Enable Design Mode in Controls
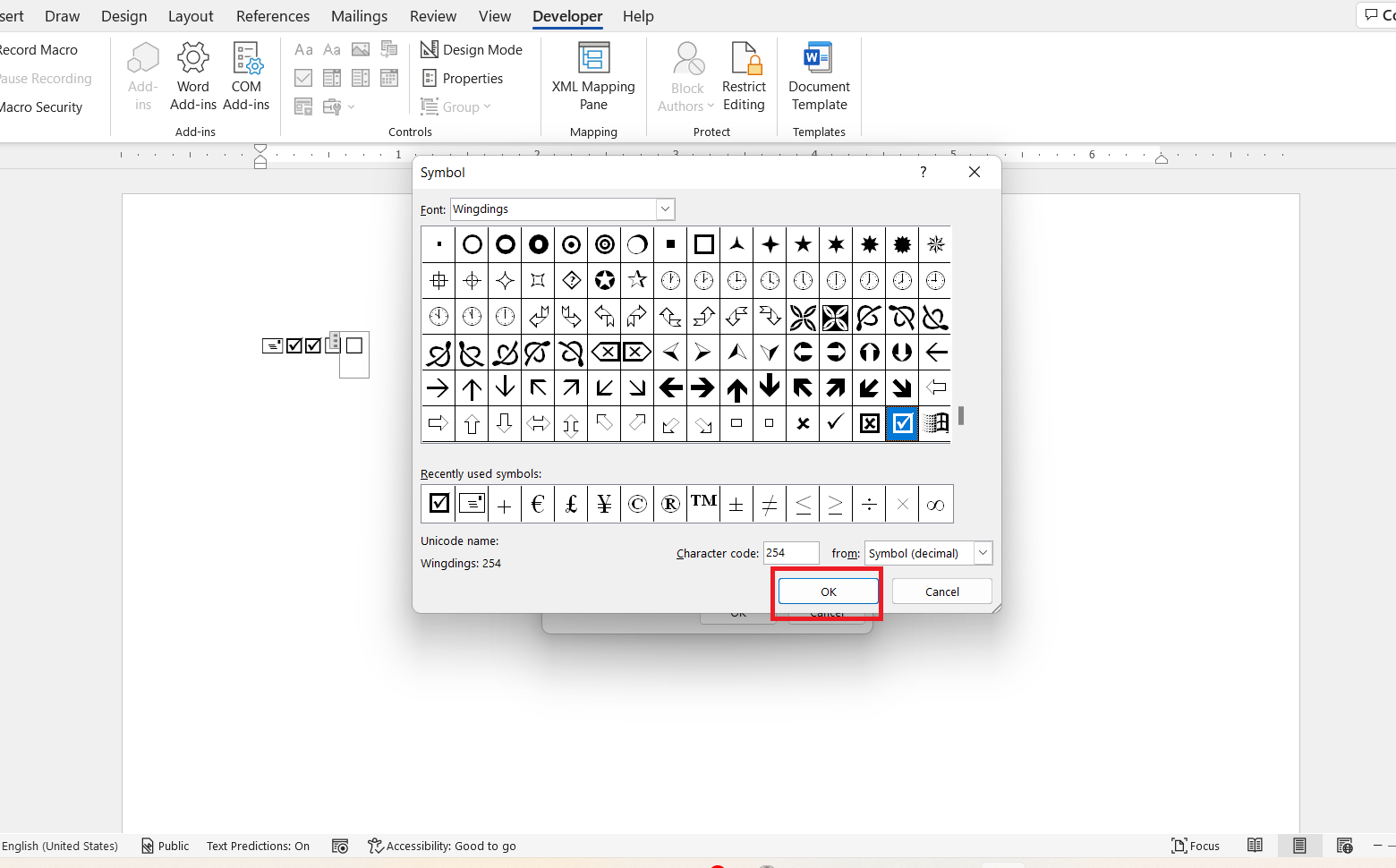This screenshot has width=1396, height=868. pyautogui.click(x=472, y=50)
